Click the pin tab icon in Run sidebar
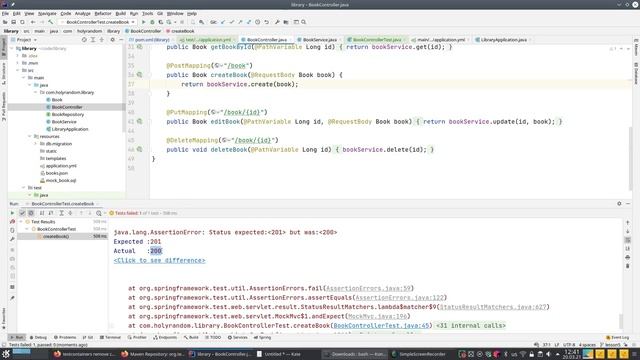 point(12,298)
